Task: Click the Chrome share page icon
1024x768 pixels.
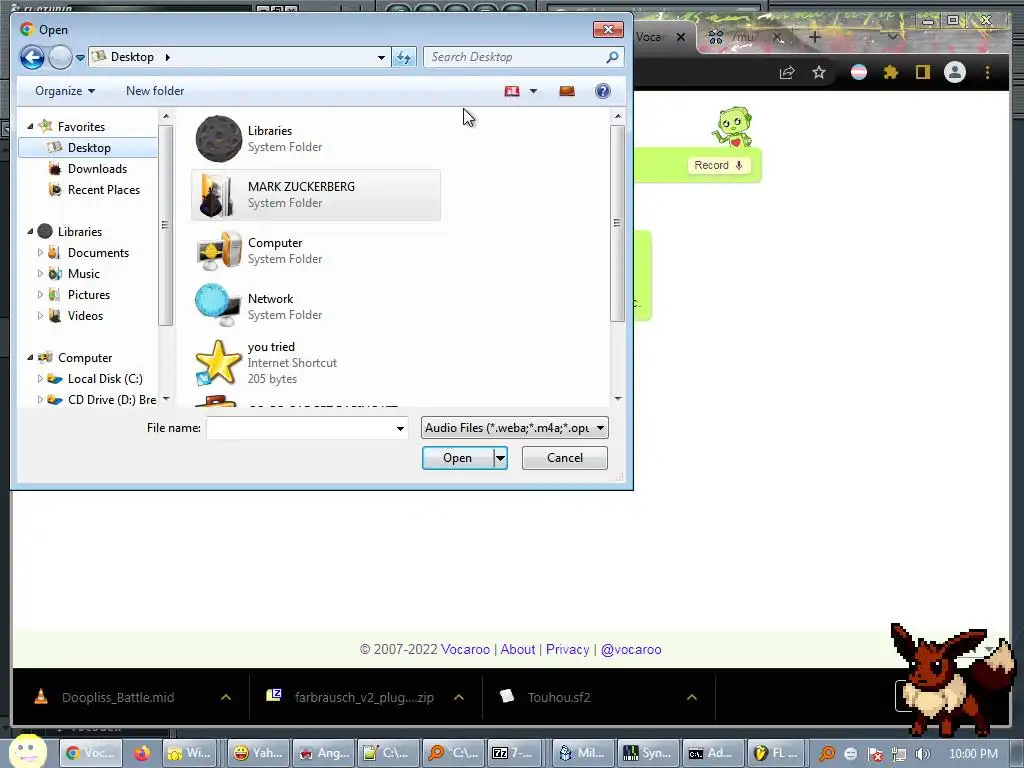Action: 787,72
